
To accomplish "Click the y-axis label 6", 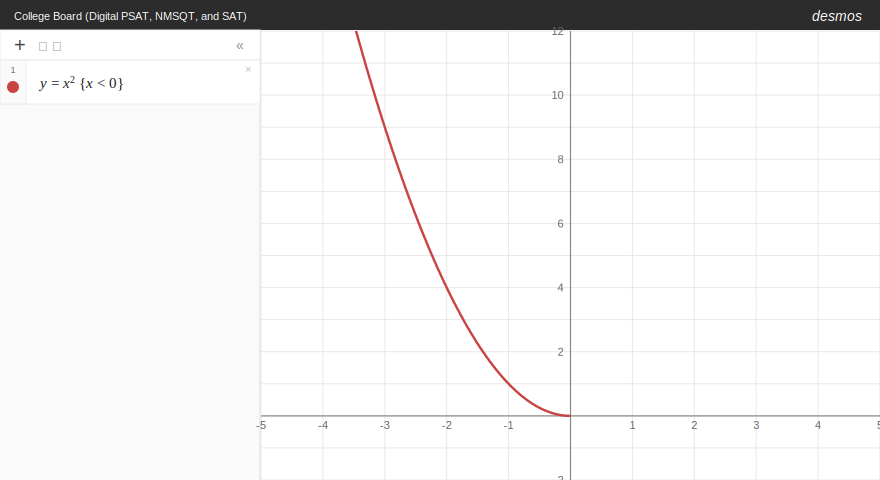I will point(560,223).
